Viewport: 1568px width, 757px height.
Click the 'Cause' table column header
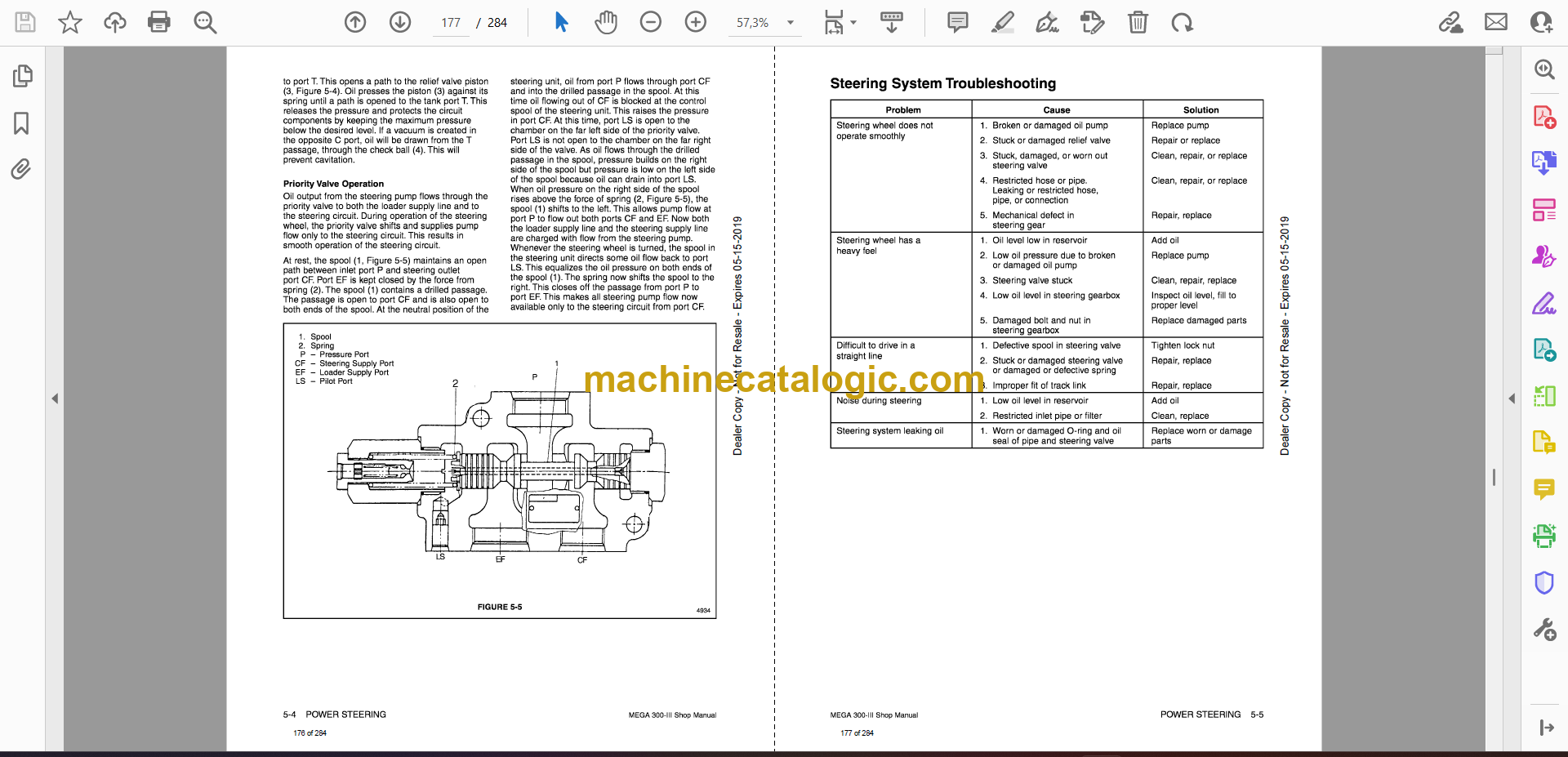(x=1056, y=110)
